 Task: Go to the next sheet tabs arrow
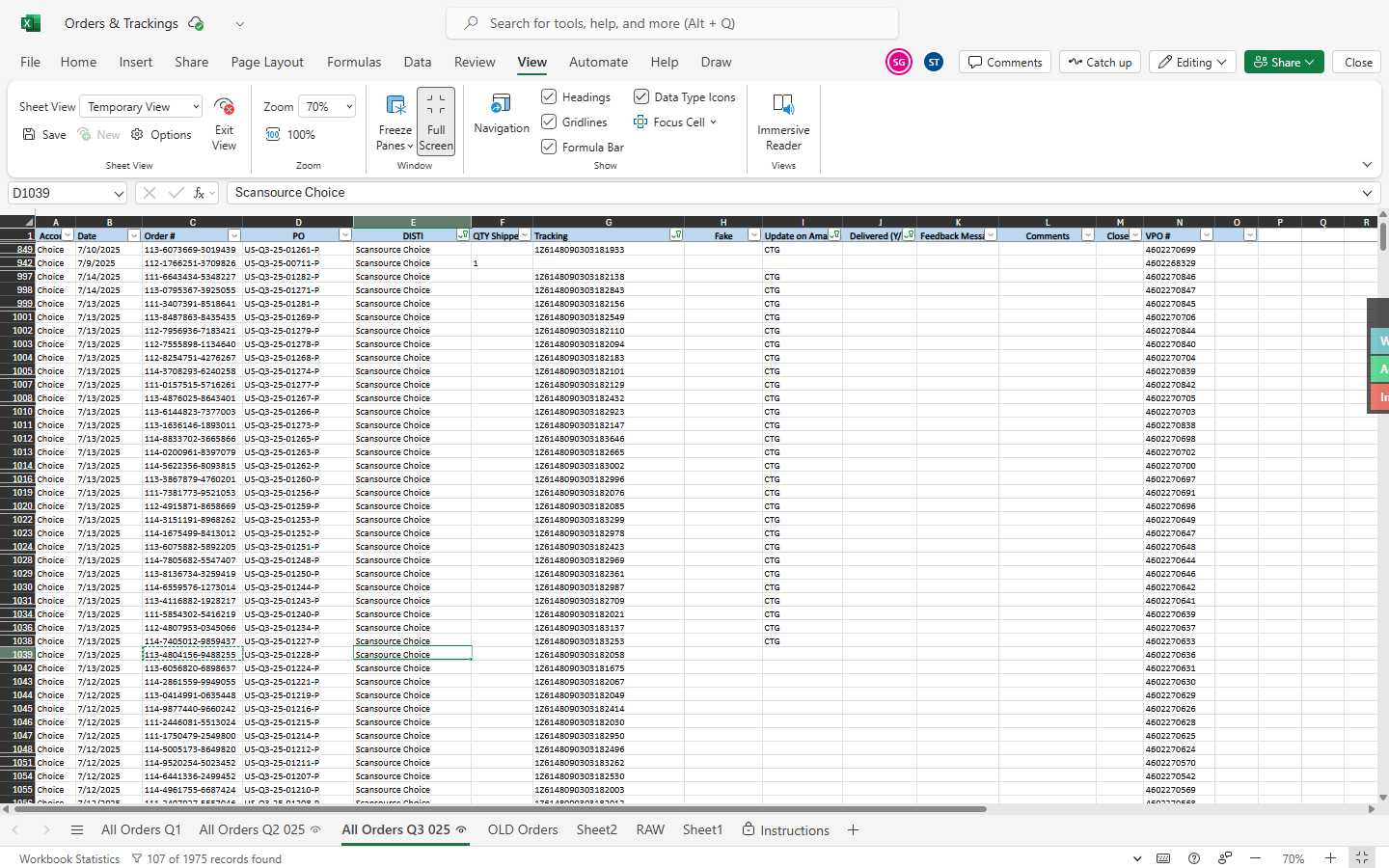(45, 830)
